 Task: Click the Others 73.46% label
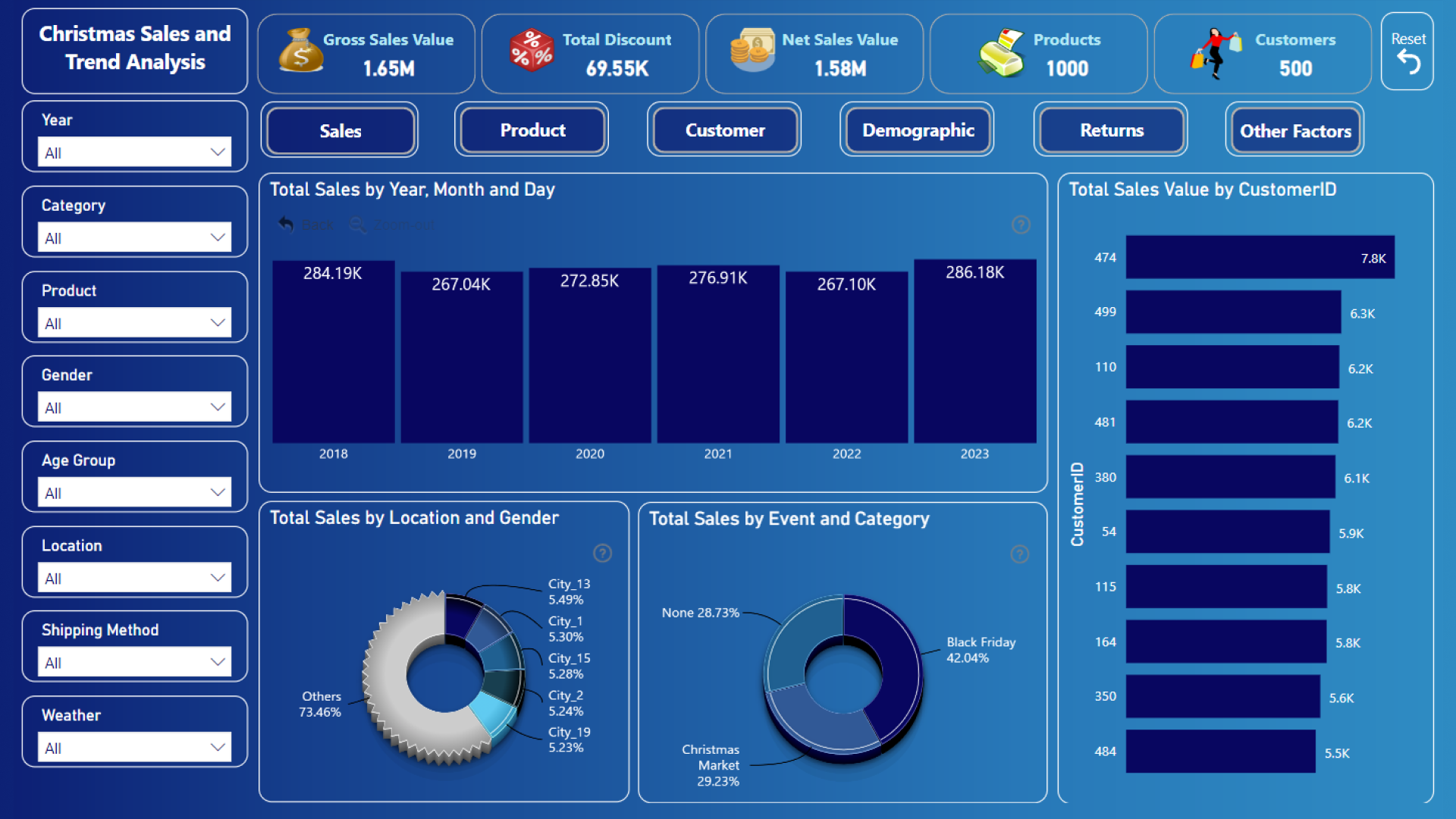pyautogui.click(x=320, y=704)
